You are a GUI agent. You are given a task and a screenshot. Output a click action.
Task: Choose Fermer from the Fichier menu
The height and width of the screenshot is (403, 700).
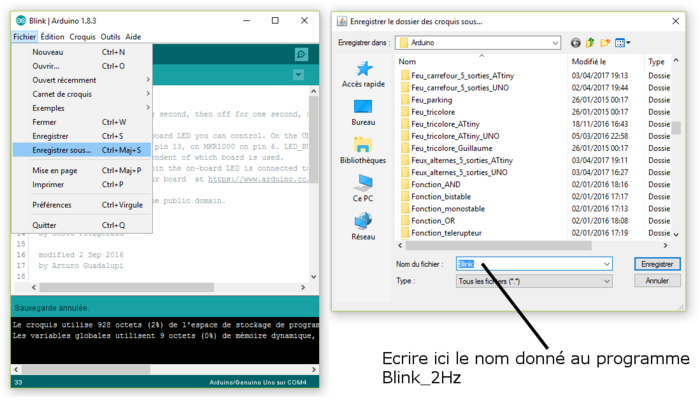tap(82, 122)
